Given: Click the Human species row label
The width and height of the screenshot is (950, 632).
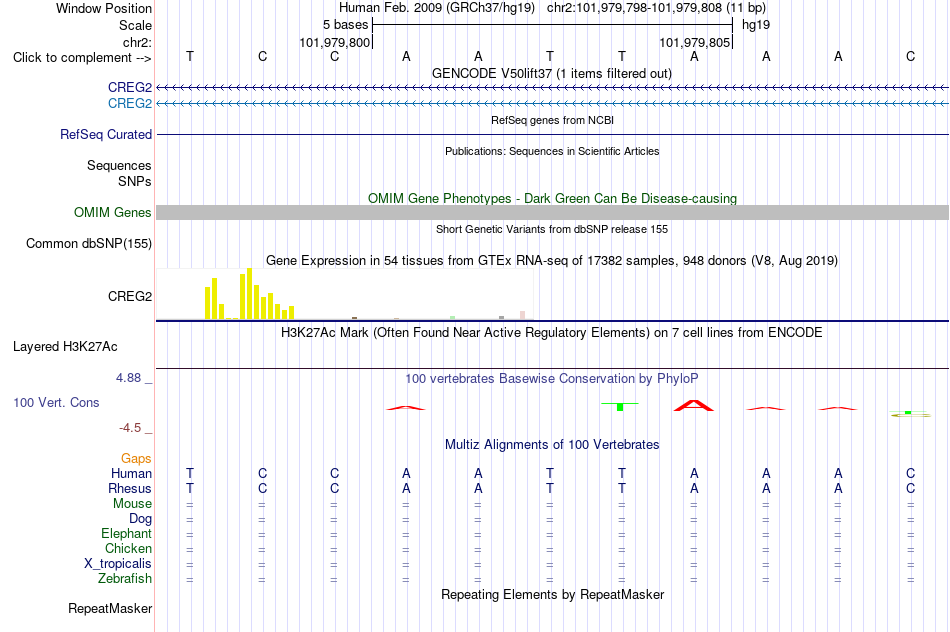Looking at the screenshot, I should 131,473.
